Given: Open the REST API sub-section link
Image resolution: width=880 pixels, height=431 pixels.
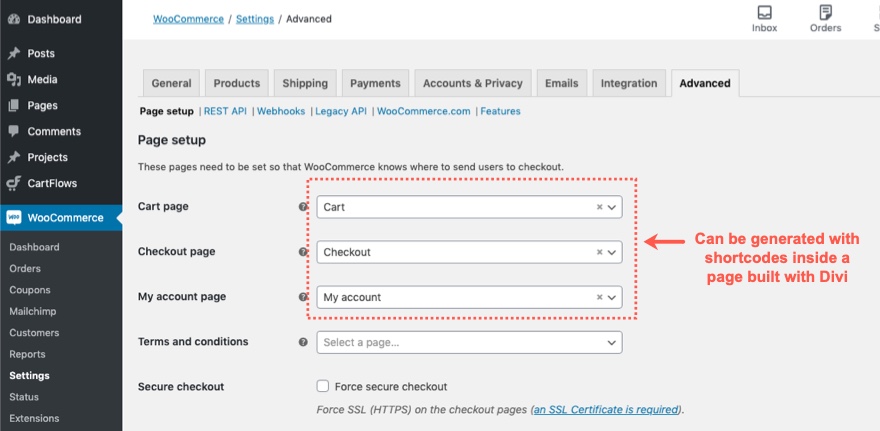Looking at the screenshot, I should 225,111.
